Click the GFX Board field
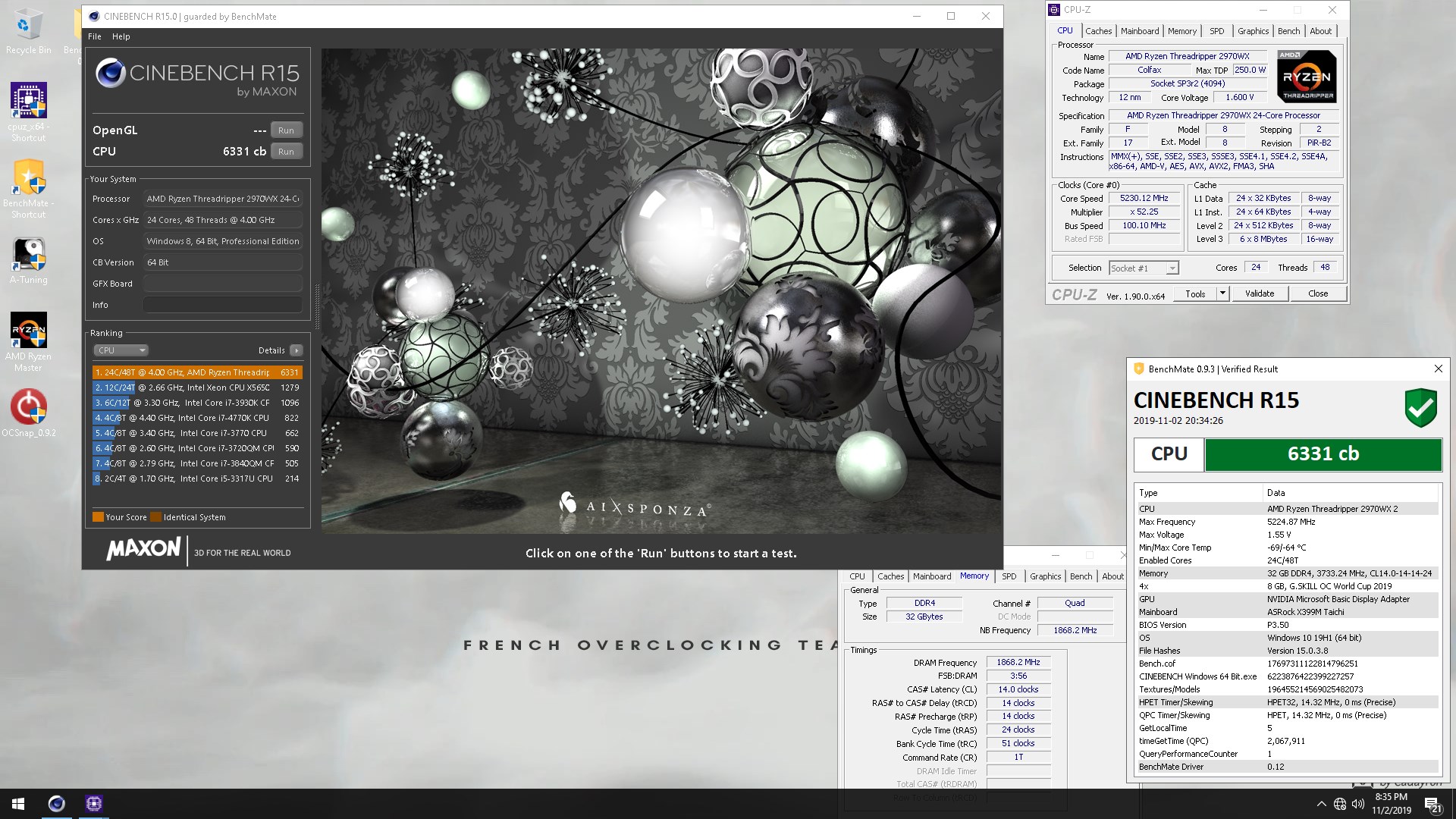Screen dimensions: 1456x819 (x=223, y=284)
